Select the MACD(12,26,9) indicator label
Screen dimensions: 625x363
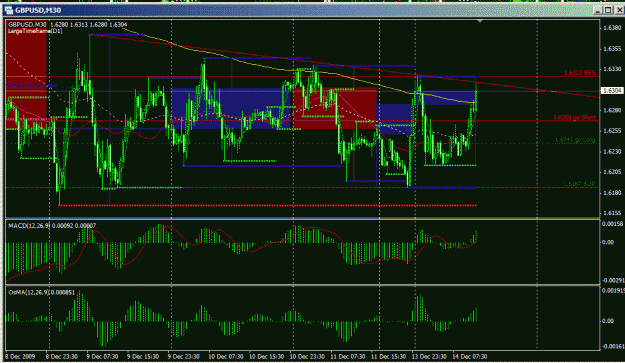(x=52, y=226)
